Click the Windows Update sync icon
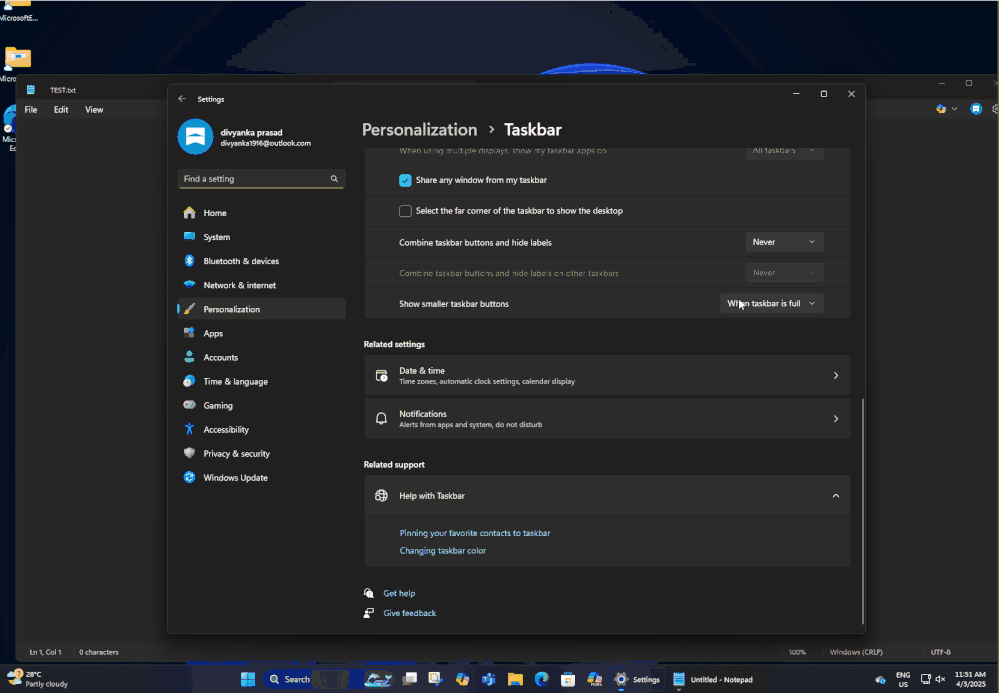Screen dimensions: 999x693 point(189,477)
